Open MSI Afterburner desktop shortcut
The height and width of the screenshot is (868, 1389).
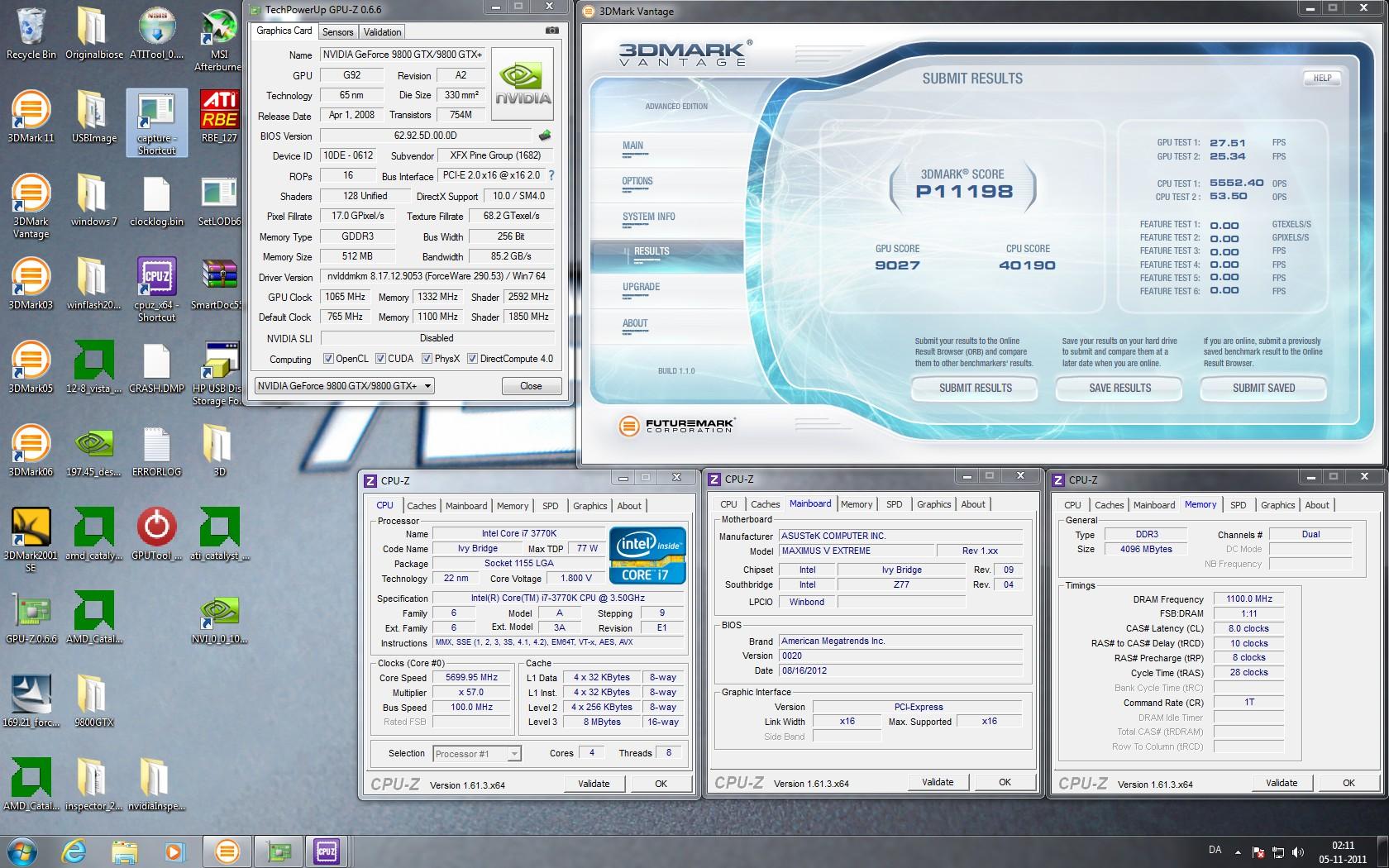(x=219, y=39)
